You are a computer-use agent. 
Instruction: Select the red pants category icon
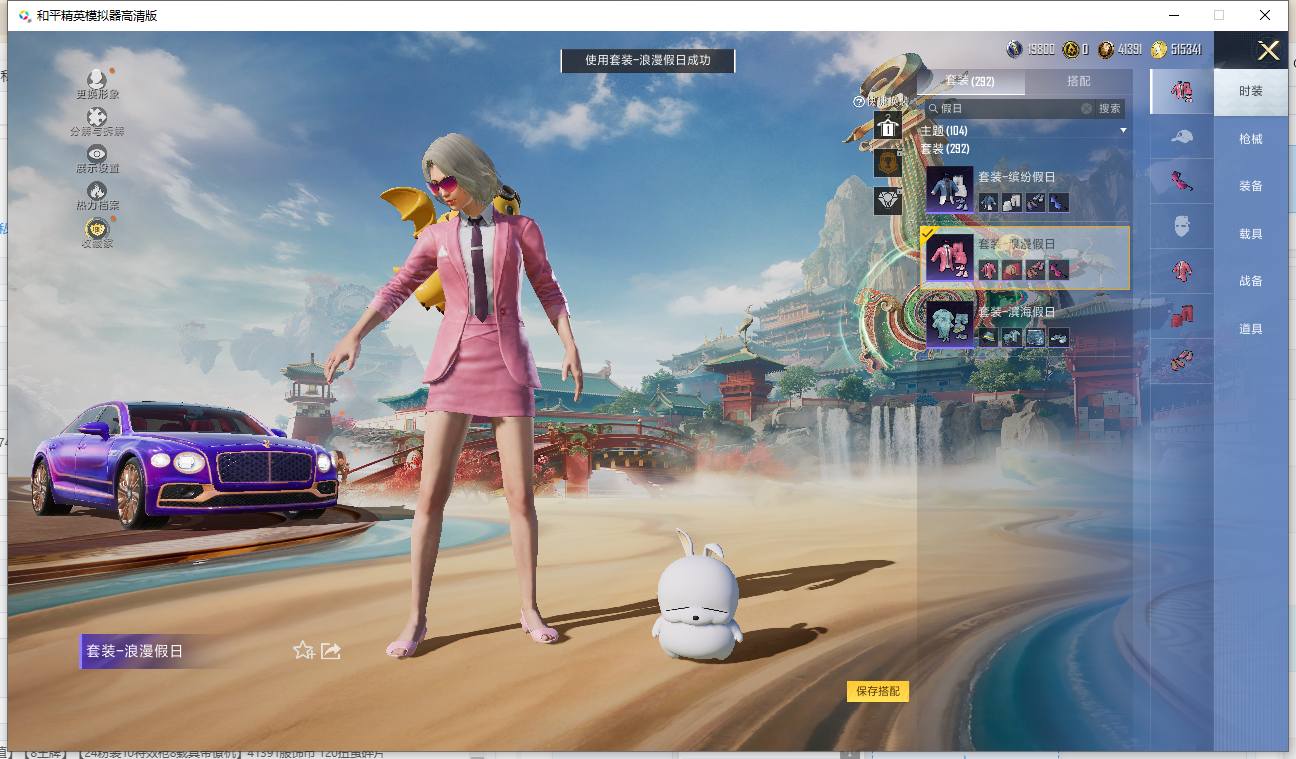(1182, 317)
